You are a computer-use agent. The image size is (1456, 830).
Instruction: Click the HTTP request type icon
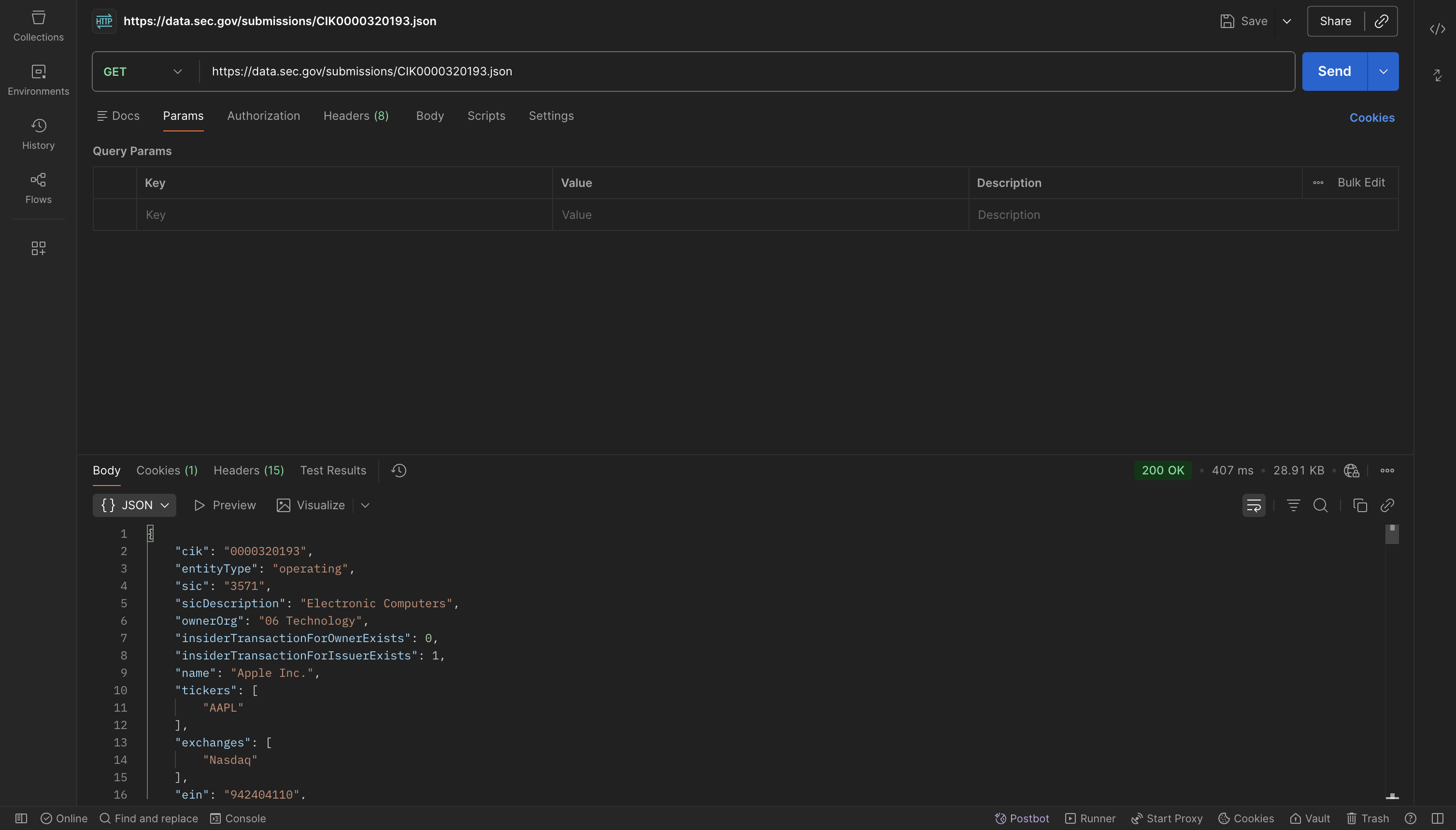pyautogui.click(x=104, y=21)
